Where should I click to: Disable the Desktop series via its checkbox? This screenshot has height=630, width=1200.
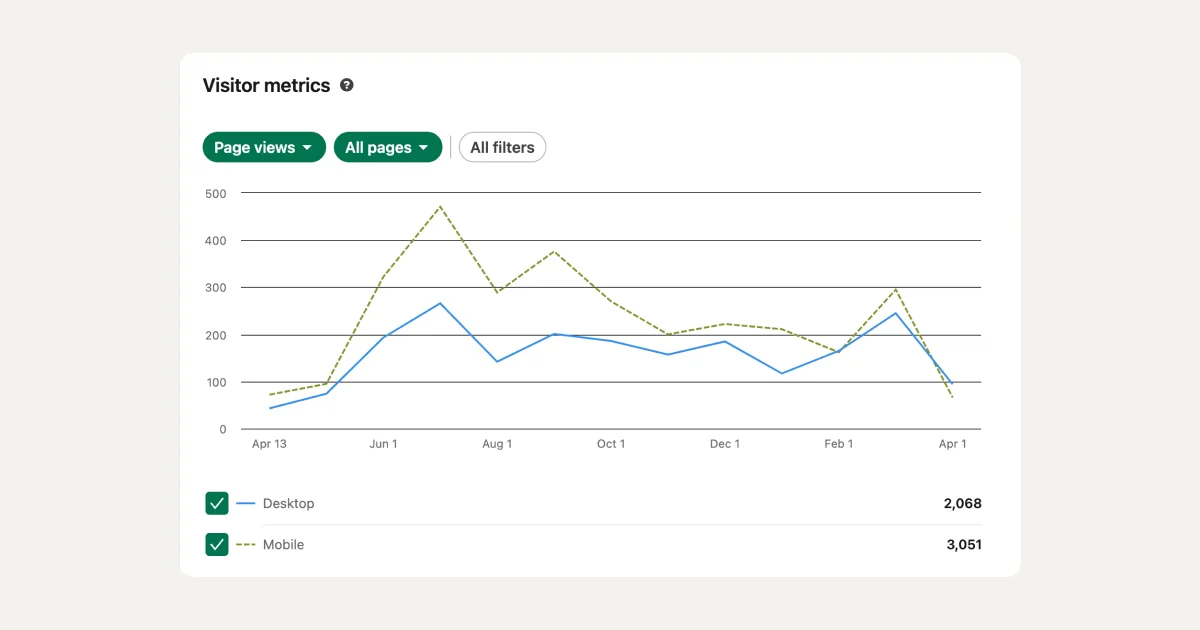click(x=217, y=503)
